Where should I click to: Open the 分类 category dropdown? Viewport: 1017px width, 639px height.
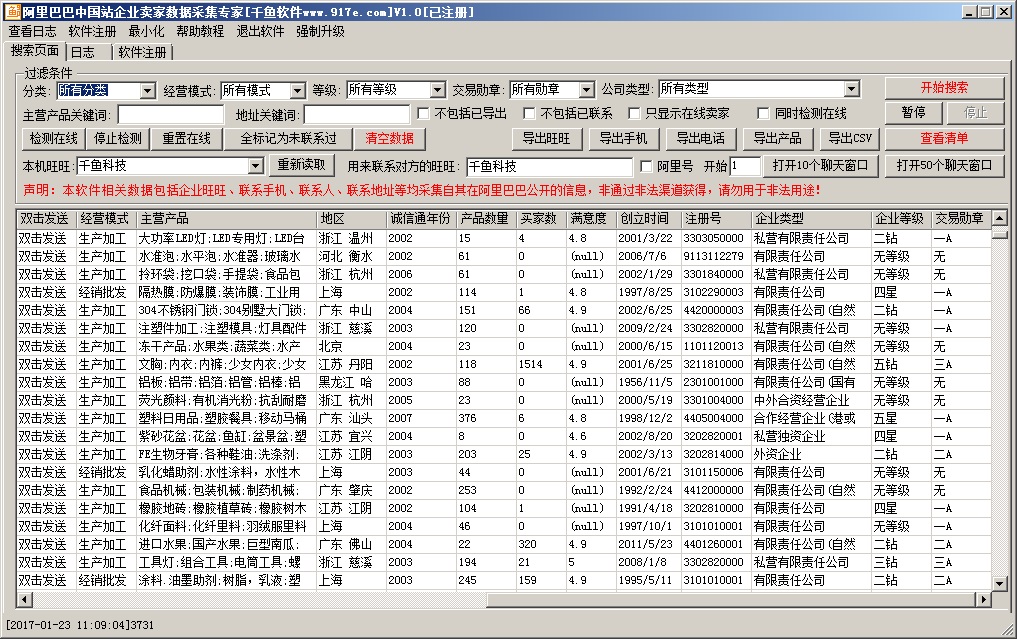pos(147,91)
